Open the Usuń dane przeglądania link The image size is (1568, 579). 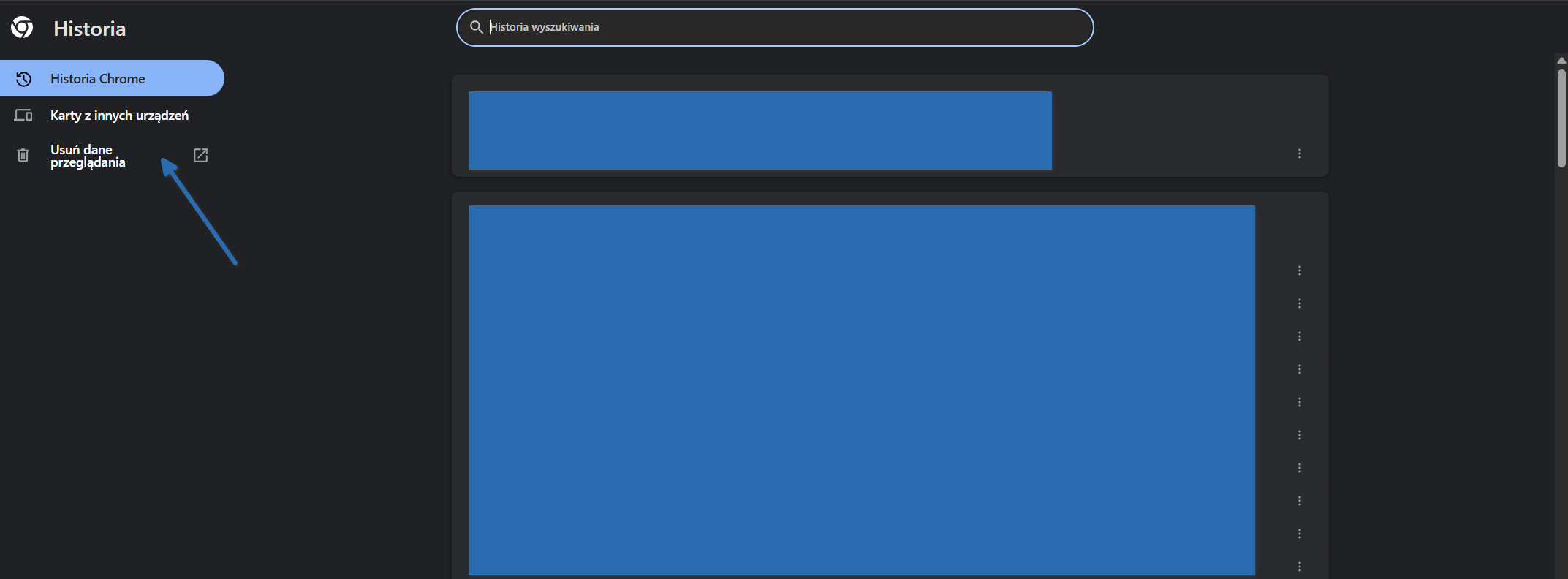tap(88, 156)
